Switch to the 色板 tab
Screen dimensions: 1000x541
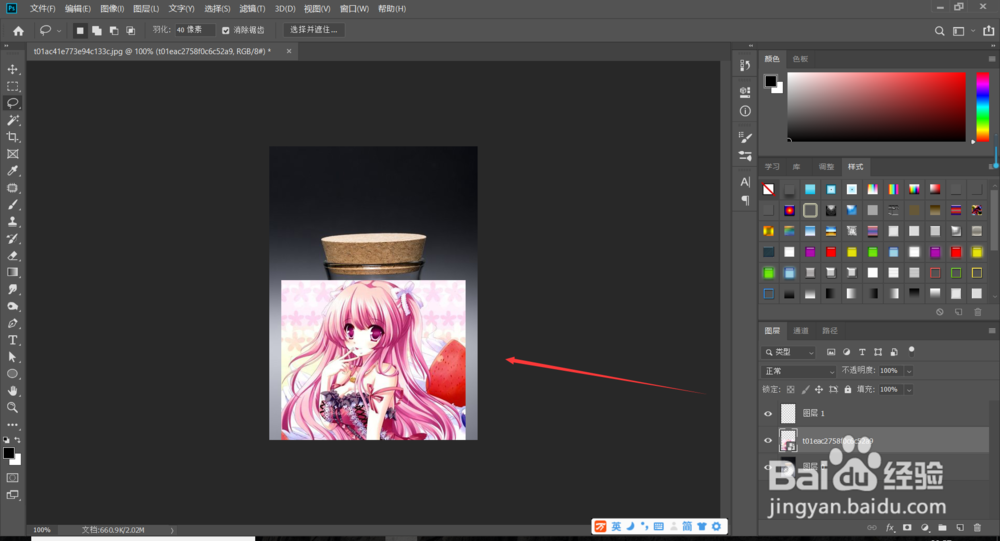[800, 59]
